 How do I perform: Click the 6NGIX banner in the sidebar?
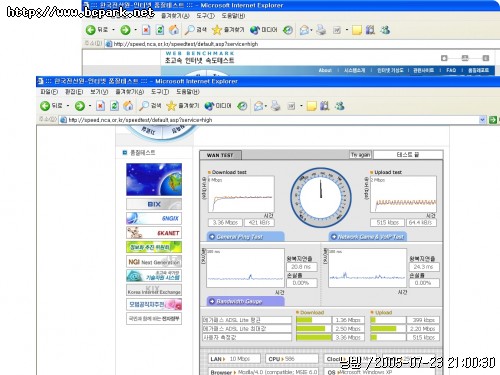pyautogui.click(x=154, y=218)
